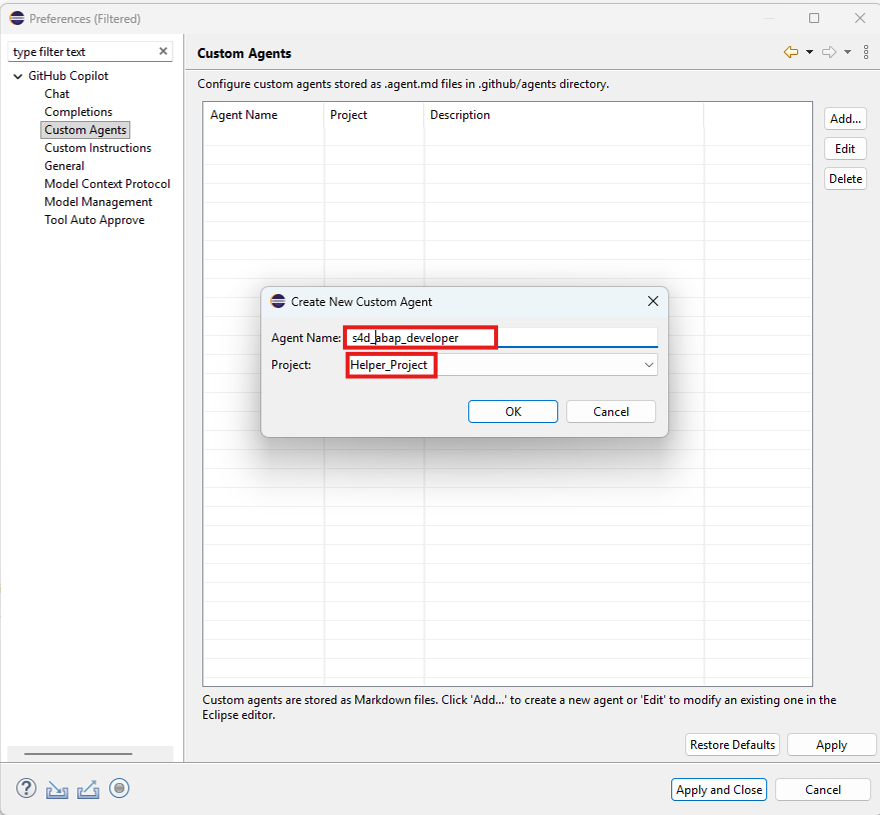The image size is (880, 815).
Task: Toggle the Oomph preference recorder icon
Action: pyautogui.click(x=119, y=788)
